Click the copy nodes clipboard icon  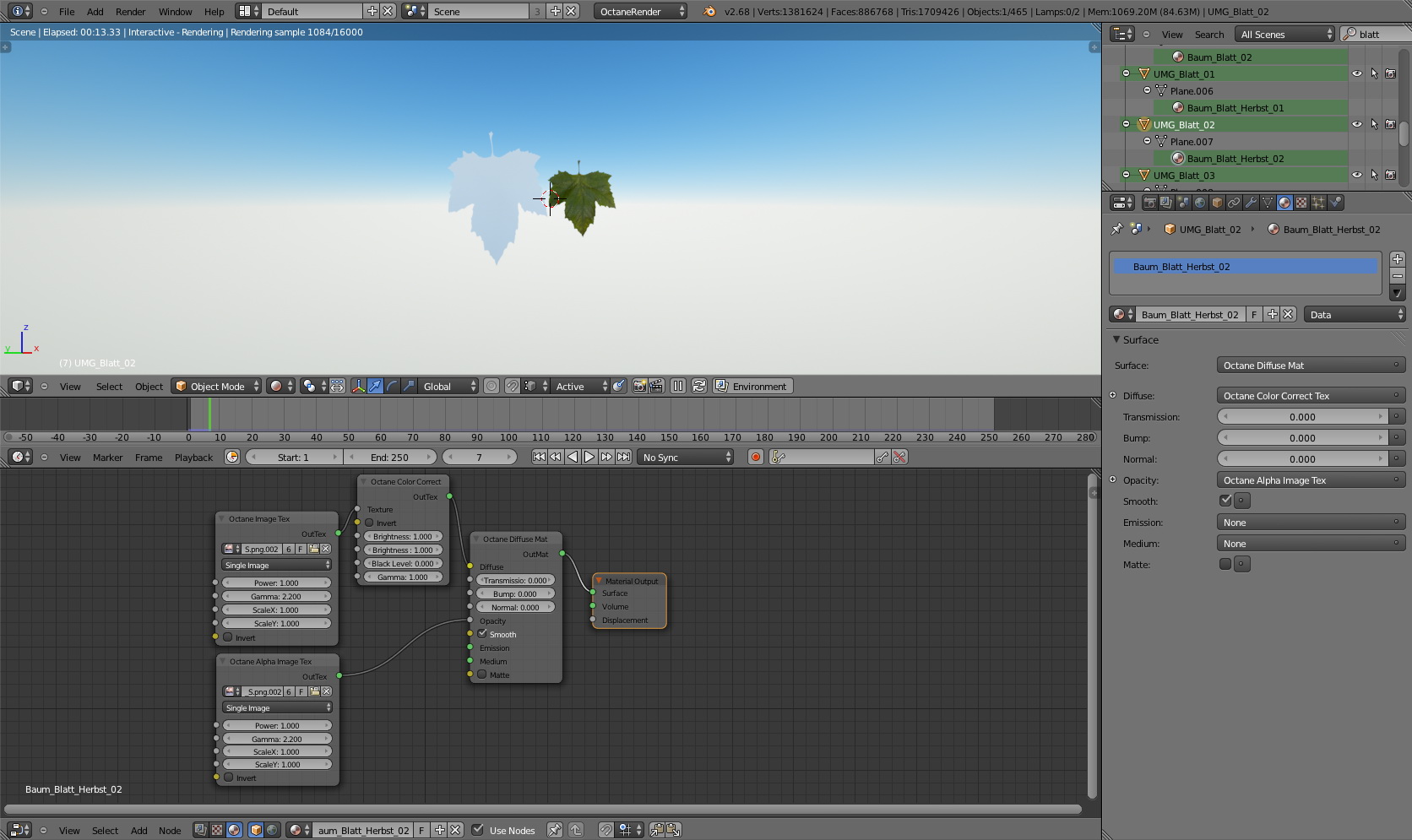point(656,830)
